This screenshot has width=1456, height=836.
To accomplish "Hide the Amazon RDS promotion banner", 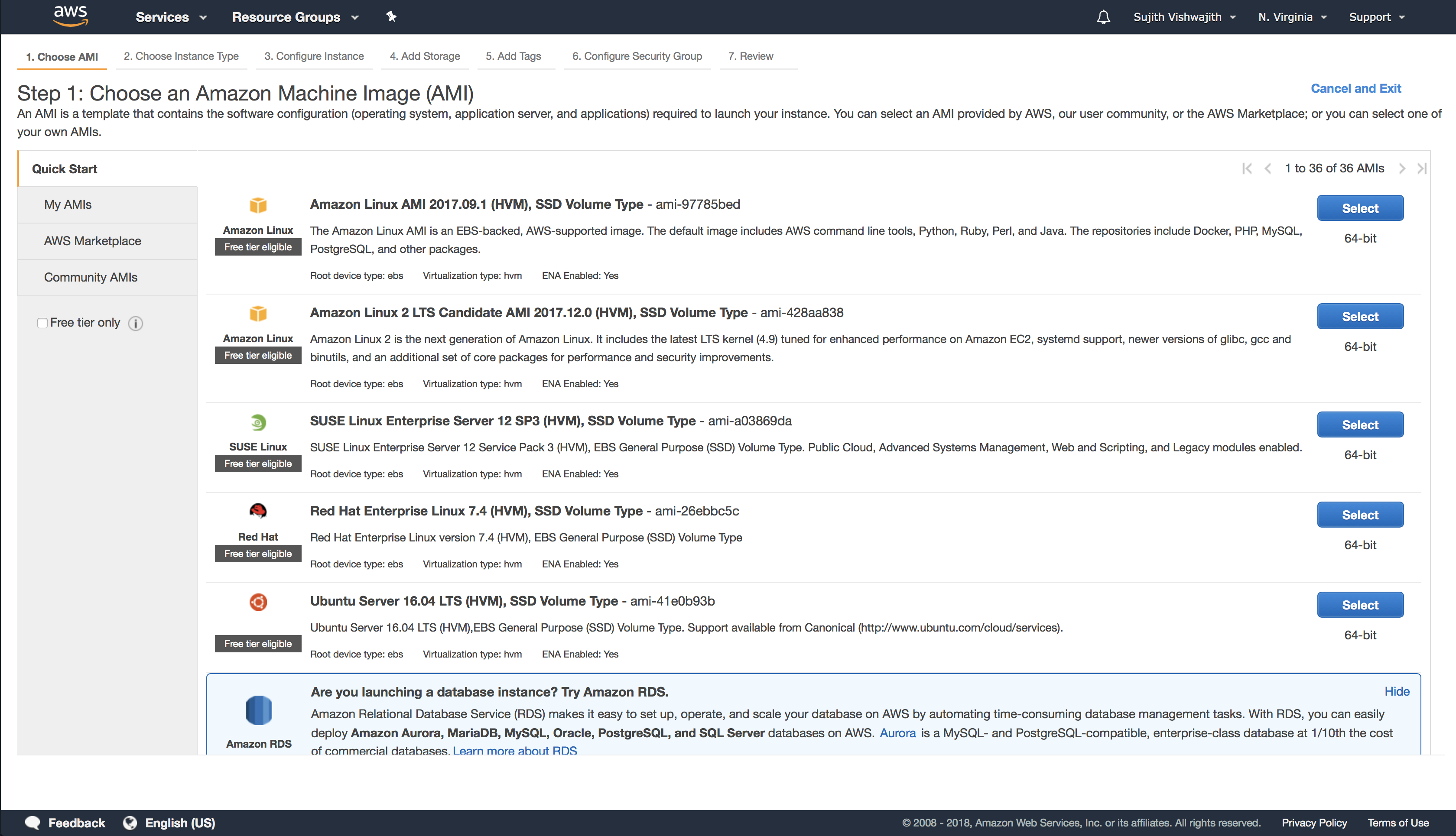I will pos(1397,691).
